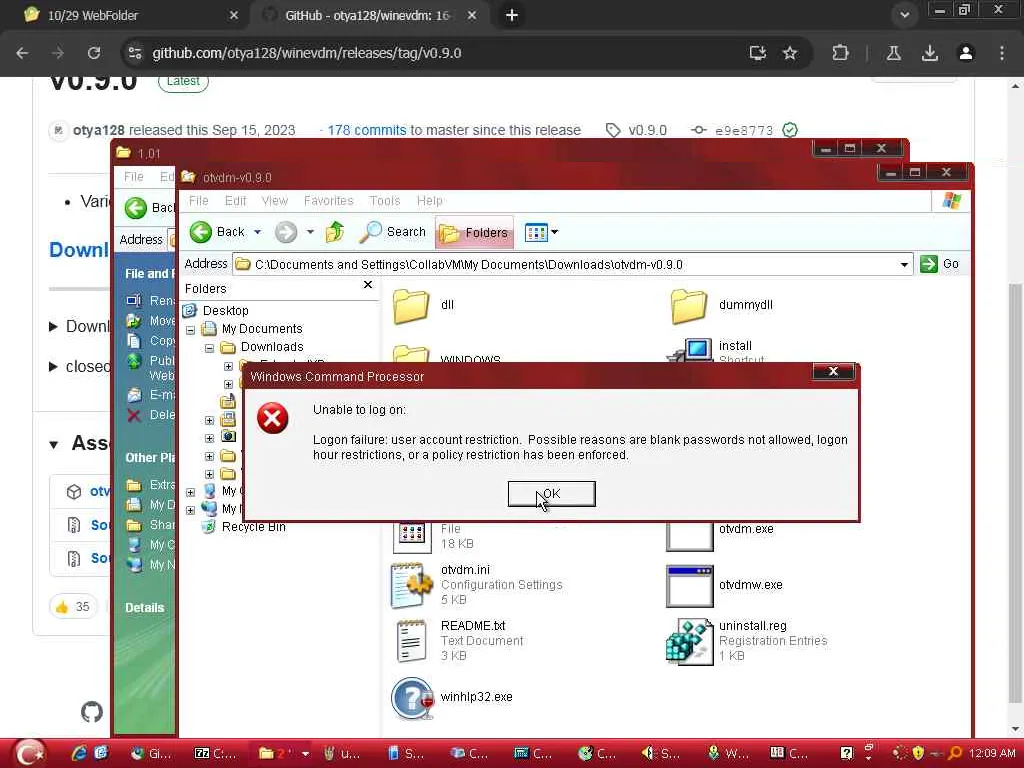Click the Details heading in the 1.01 task pane
This screenshot has width=1024, height=768.
(x=144, y=607)
